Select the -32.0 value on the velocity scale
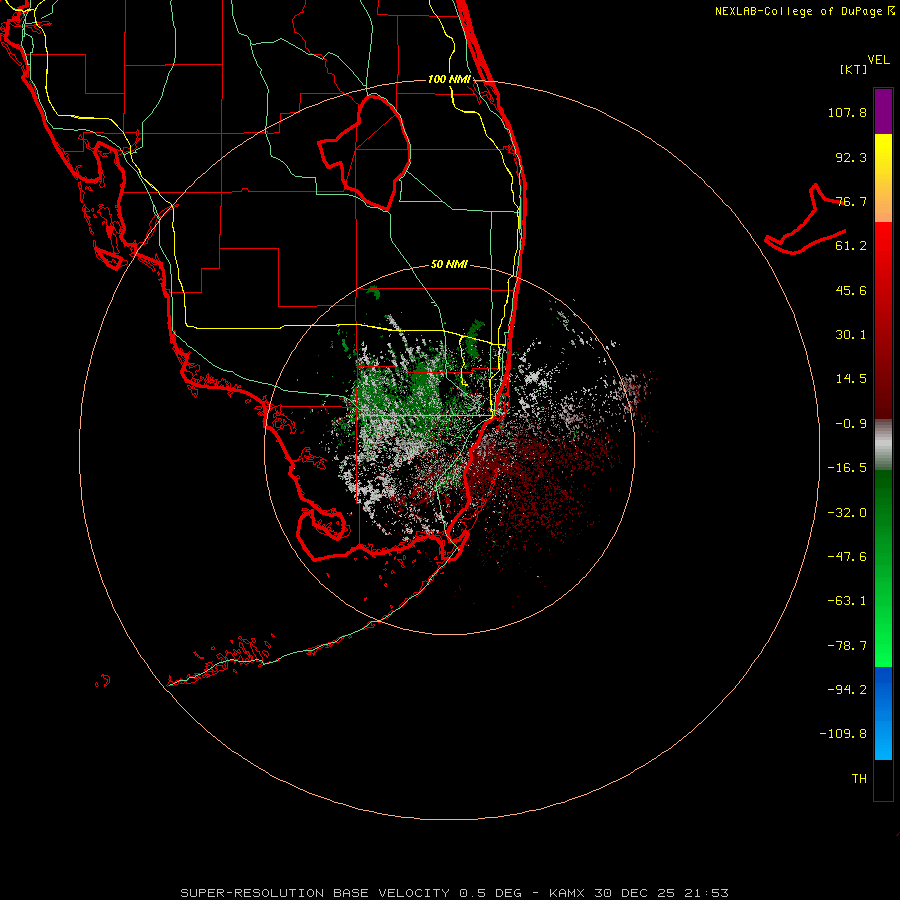 847,513
